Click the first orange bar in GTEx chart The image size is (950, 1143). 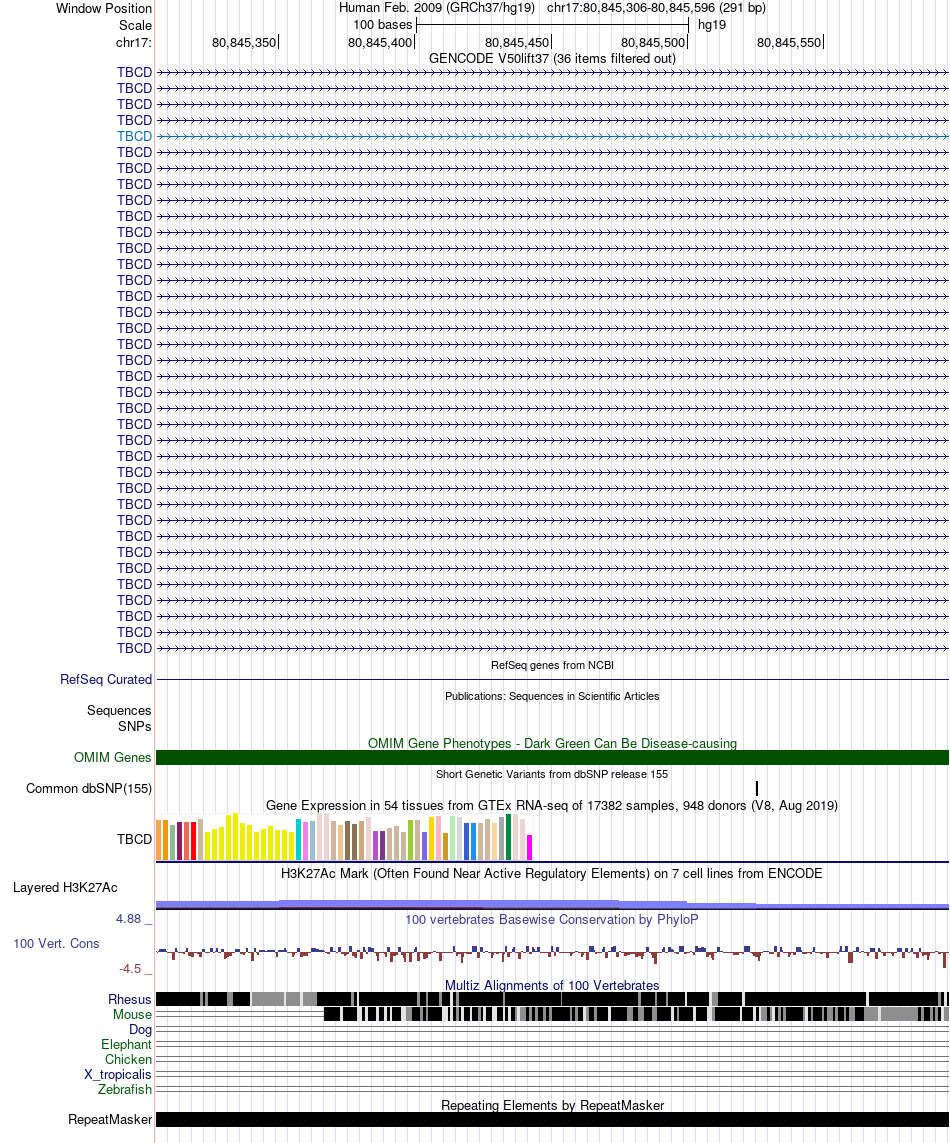tap(159, 840)
